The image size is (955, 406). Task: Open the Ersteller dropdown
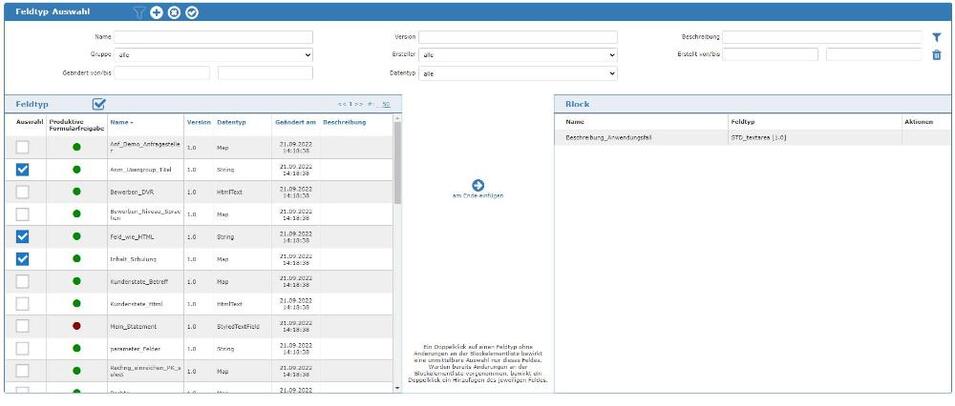pyautogui.click(x=517, y=55)
